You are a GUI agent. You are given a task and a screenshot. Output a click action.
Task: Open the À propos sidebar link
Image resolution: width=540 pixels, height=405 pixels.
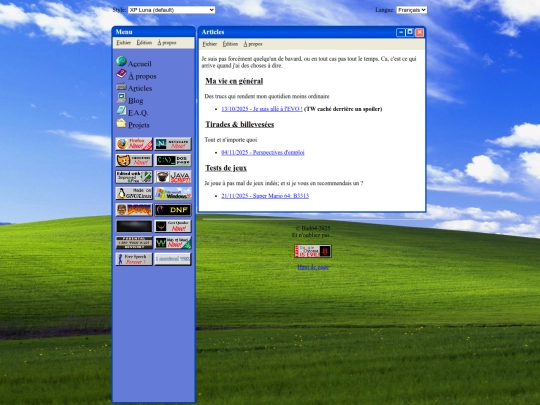point(142,76)
